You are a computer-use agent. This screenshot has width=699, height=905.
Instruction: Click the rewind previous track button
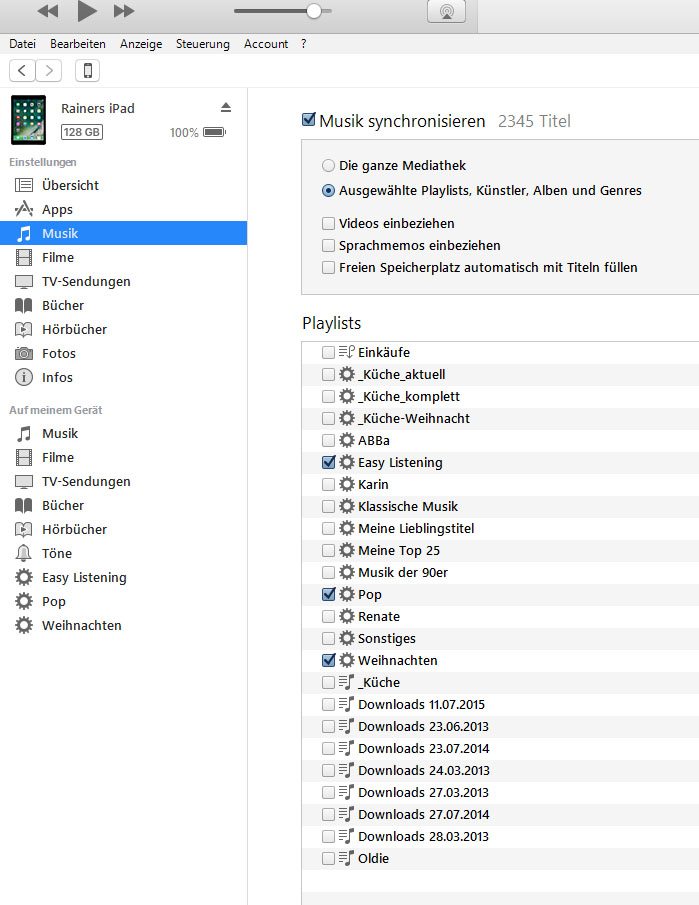[48, 10]
